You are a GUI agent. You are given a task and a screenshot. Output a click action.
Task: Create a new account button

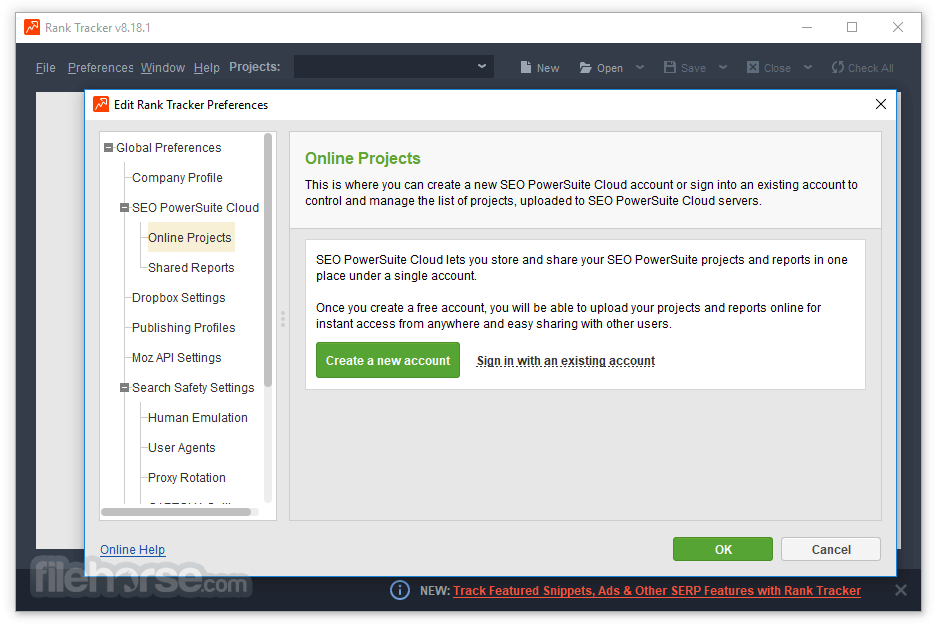click(388, 360)
